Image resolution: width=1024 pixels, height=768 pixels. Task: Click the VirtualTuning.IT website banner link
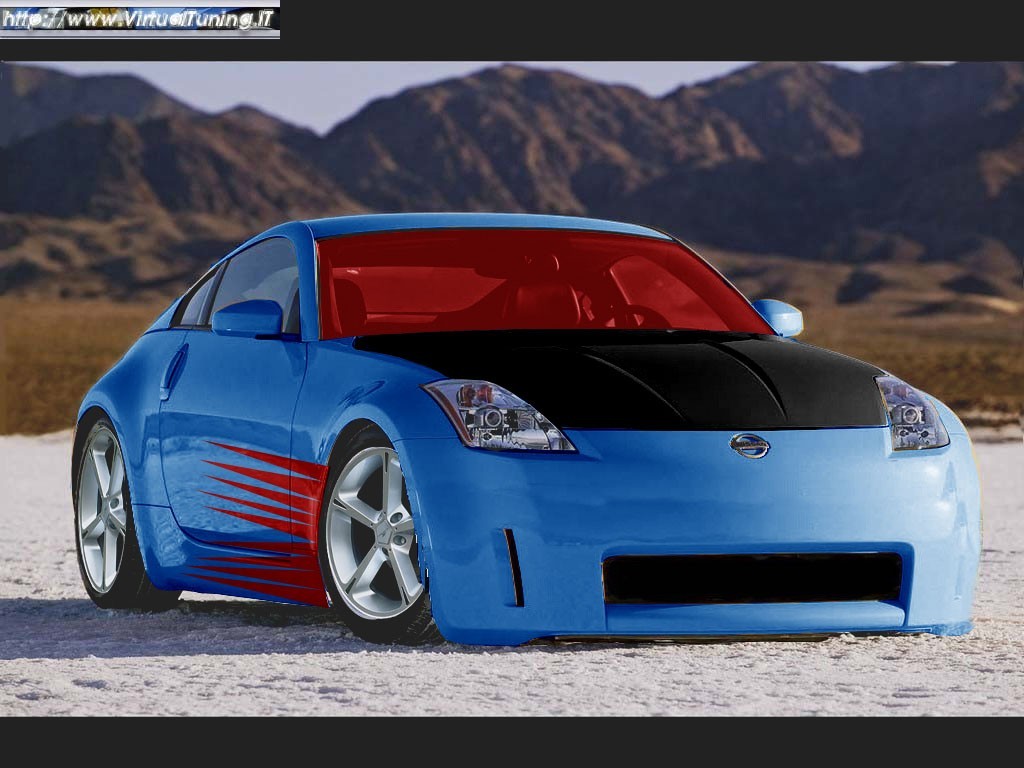point(140,20)
